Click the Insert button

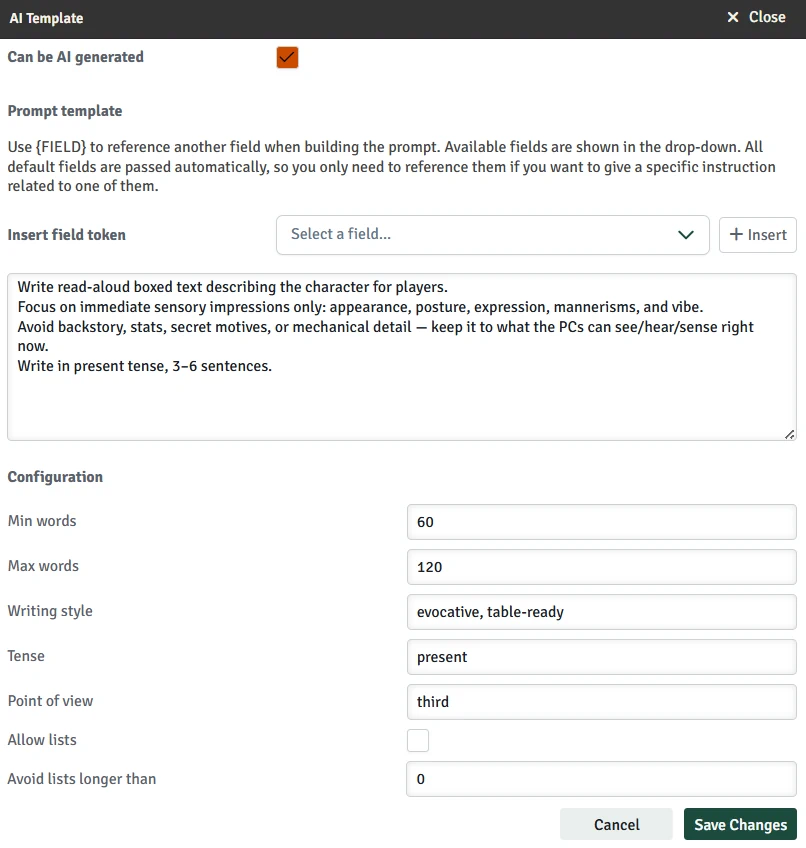coord(757,235)
